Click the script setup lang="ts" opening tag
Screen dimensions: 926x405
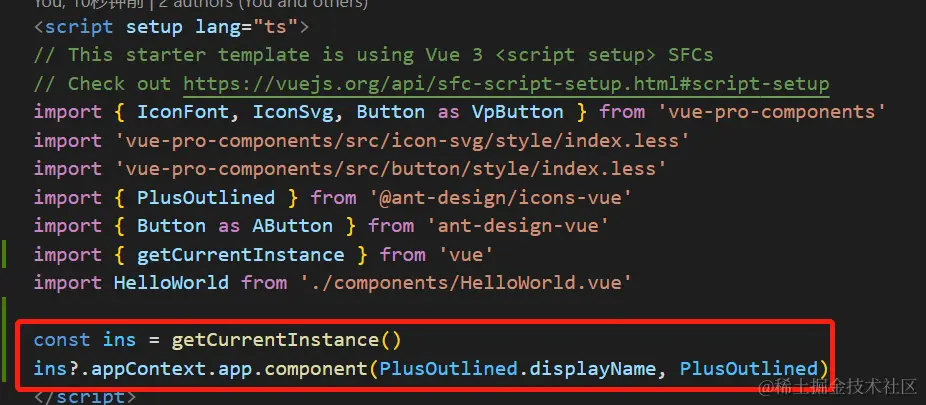pyautogui.click(x=171, y=27)
